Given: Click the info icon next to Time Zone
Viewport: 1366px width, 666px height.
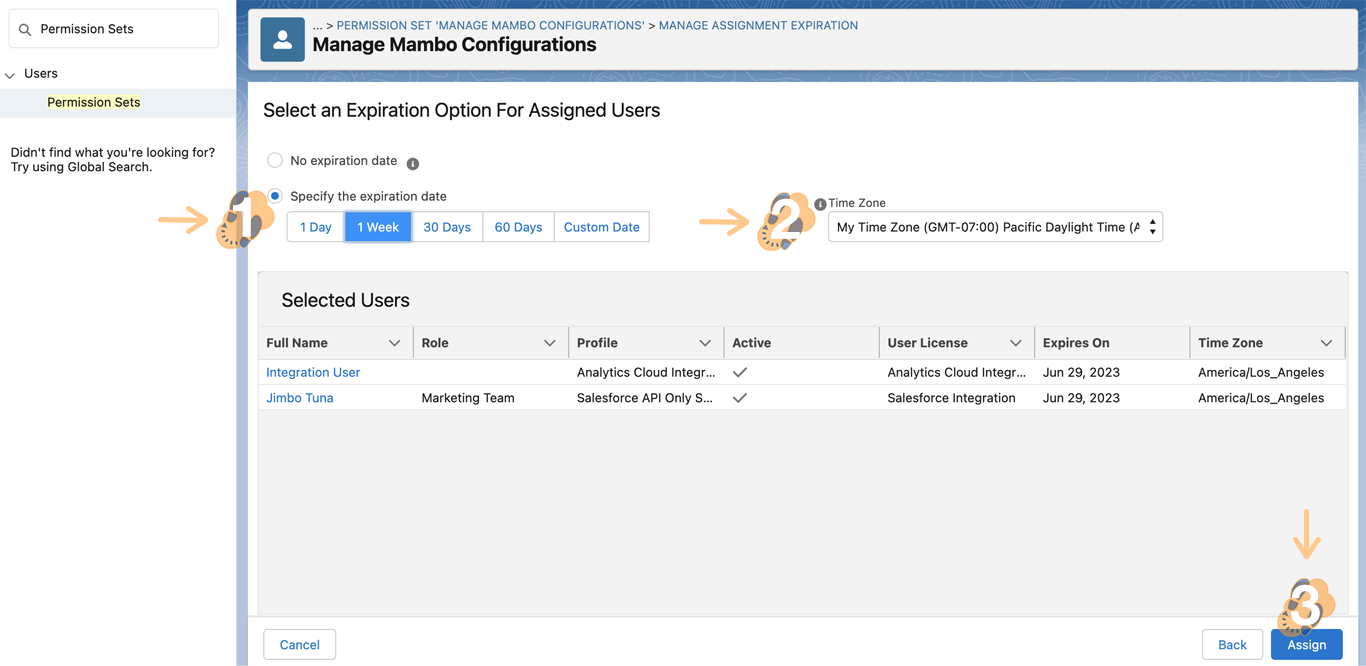Looking at the screenshot, I should click(820, 204).
